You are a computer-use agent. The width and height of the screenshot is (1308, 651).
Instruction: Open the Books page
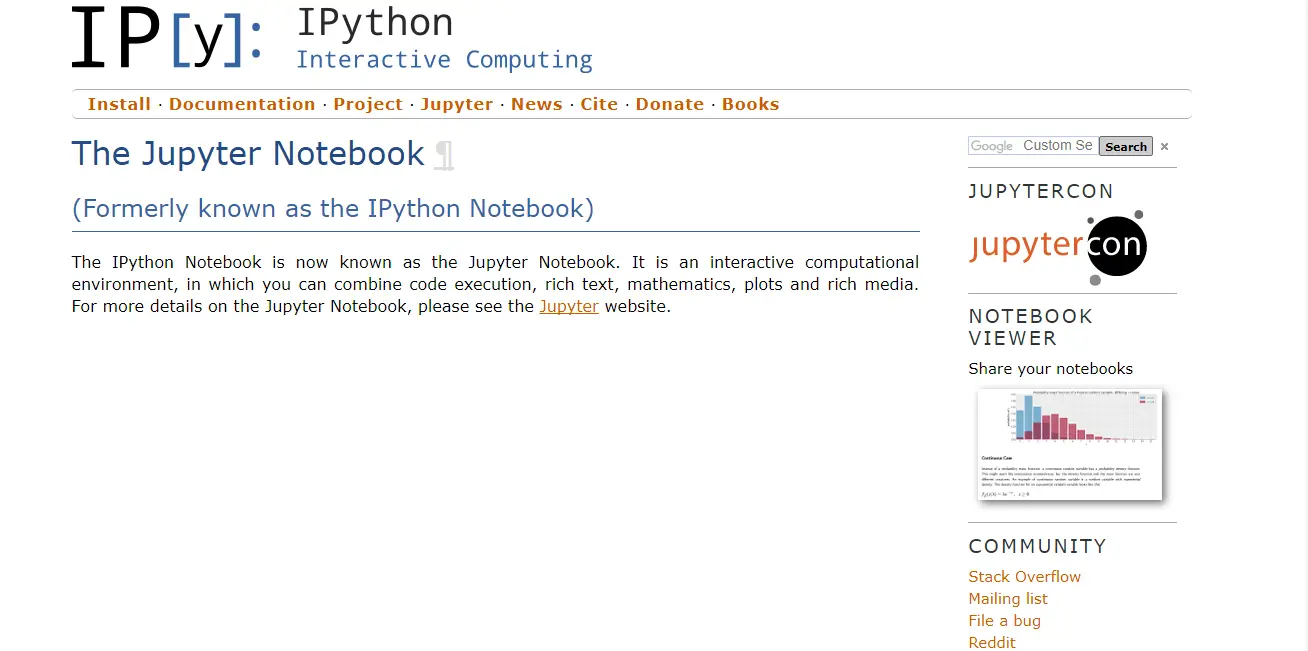click(751, 104)
